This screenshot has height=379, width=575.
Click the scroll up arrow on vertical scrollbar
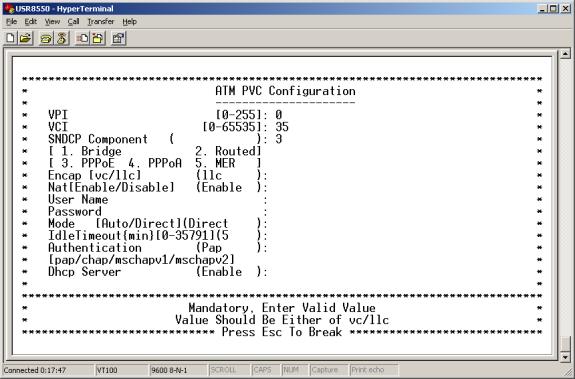565,54
